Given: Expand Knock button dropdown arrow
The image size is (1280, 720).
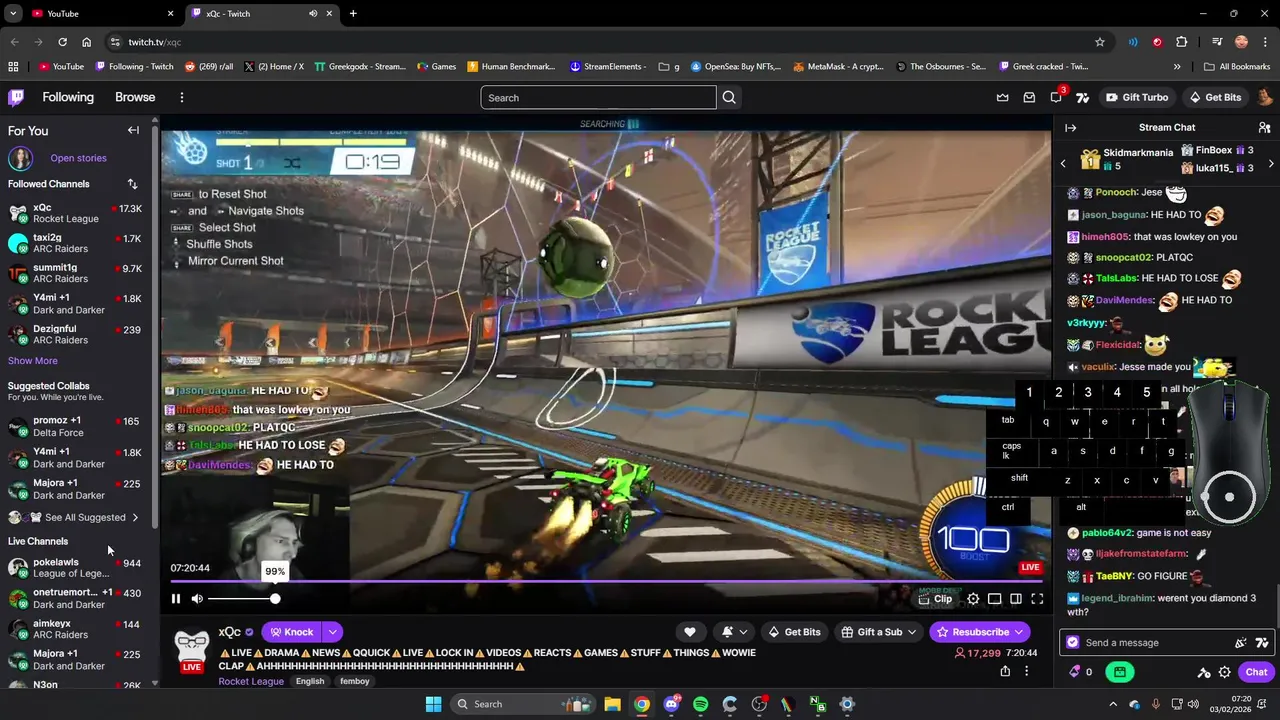Looking at the screenshot, I should coord(332,632).
